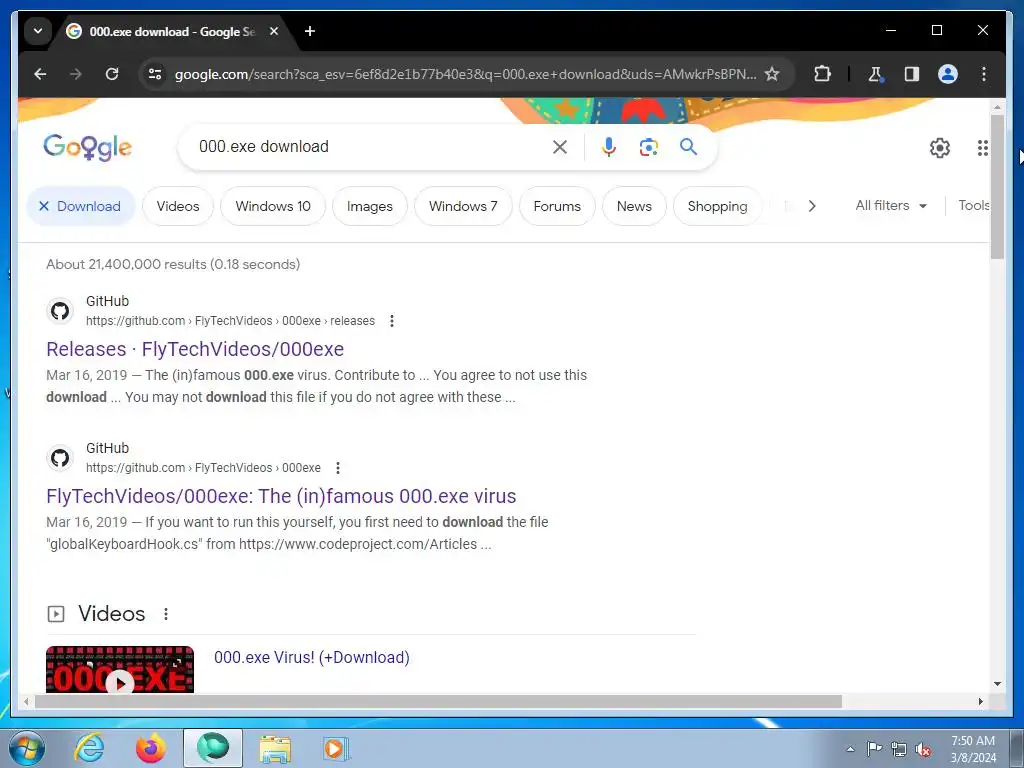Image resolution: width=1024 pixels, height=768 pixels.
Task: Switch to News results
Action: tap(634, 206)
